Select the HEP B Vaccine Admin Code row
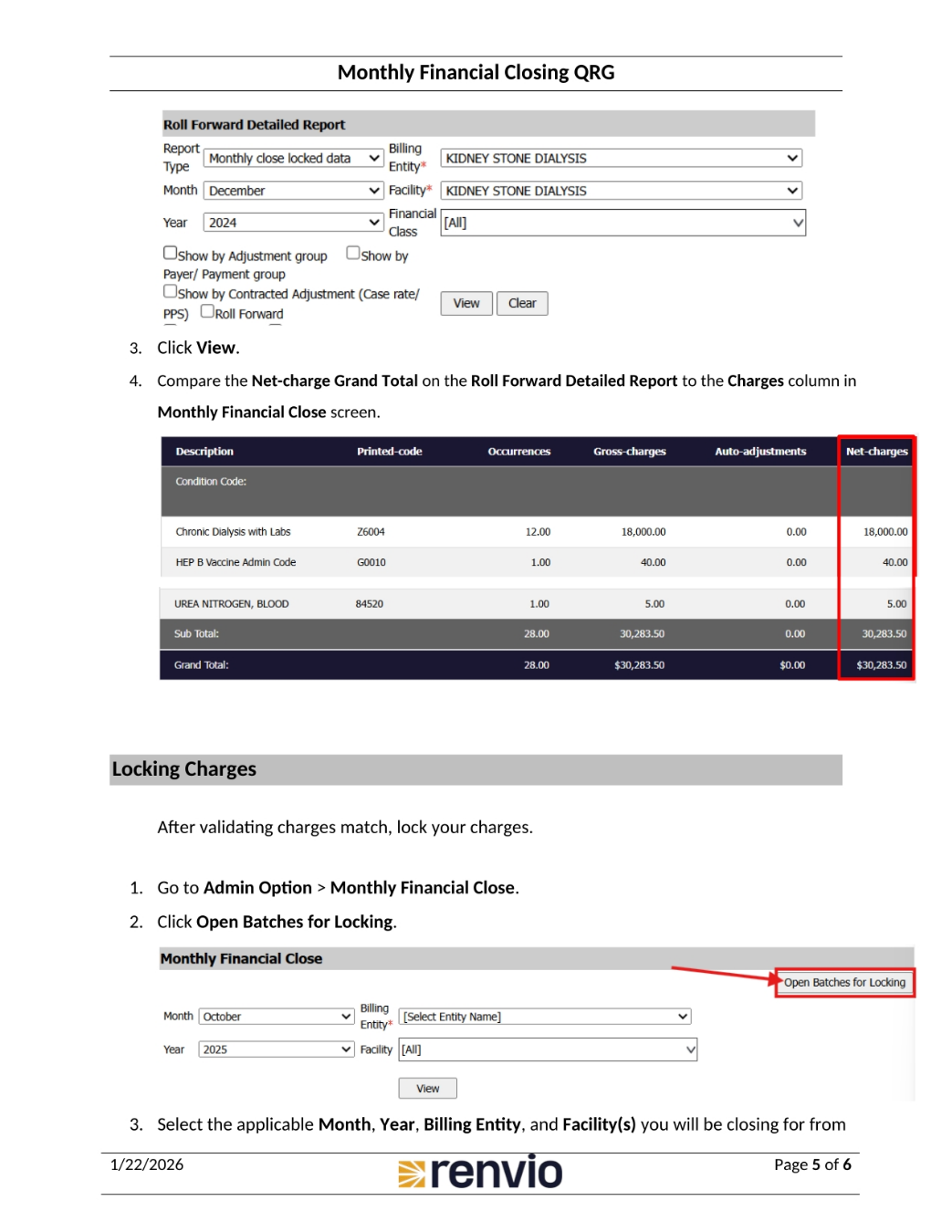The width and height of the screenshot is (952, 1232). click(x=537, y=562)
